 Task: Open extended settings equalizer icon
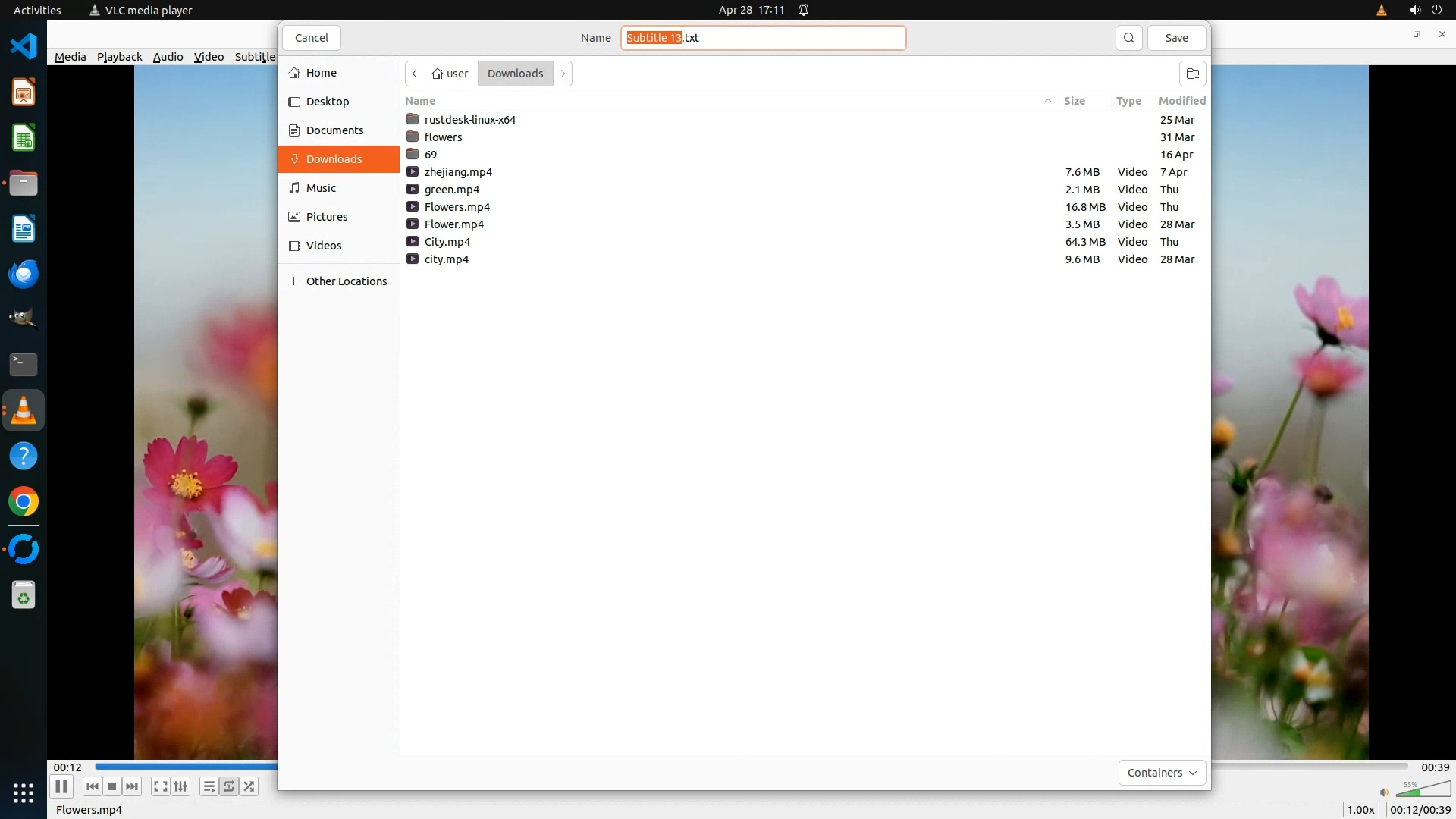point(180,786)
